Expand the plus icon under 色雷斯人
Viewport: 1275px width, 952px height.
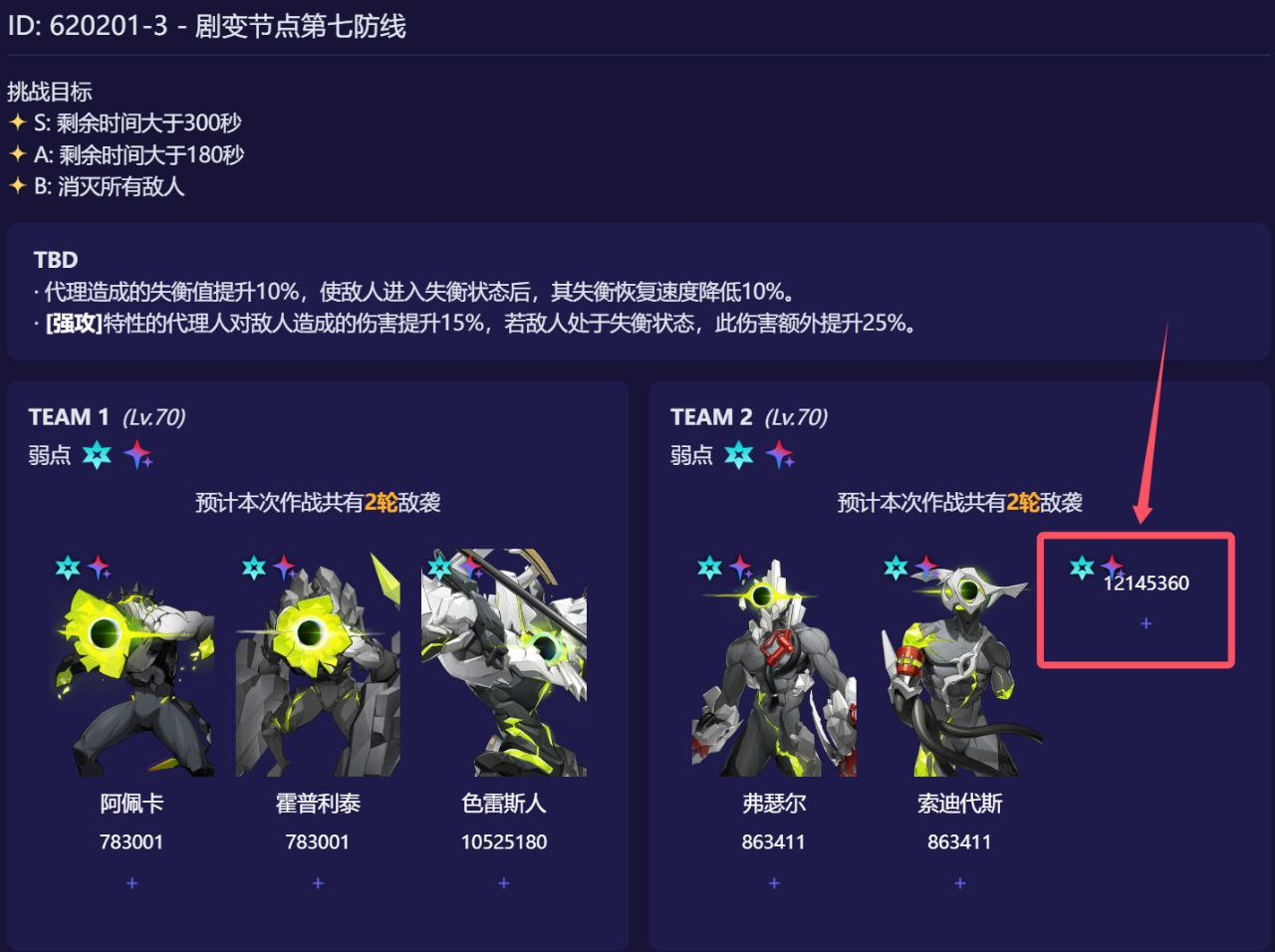click(x=504, y=883)
